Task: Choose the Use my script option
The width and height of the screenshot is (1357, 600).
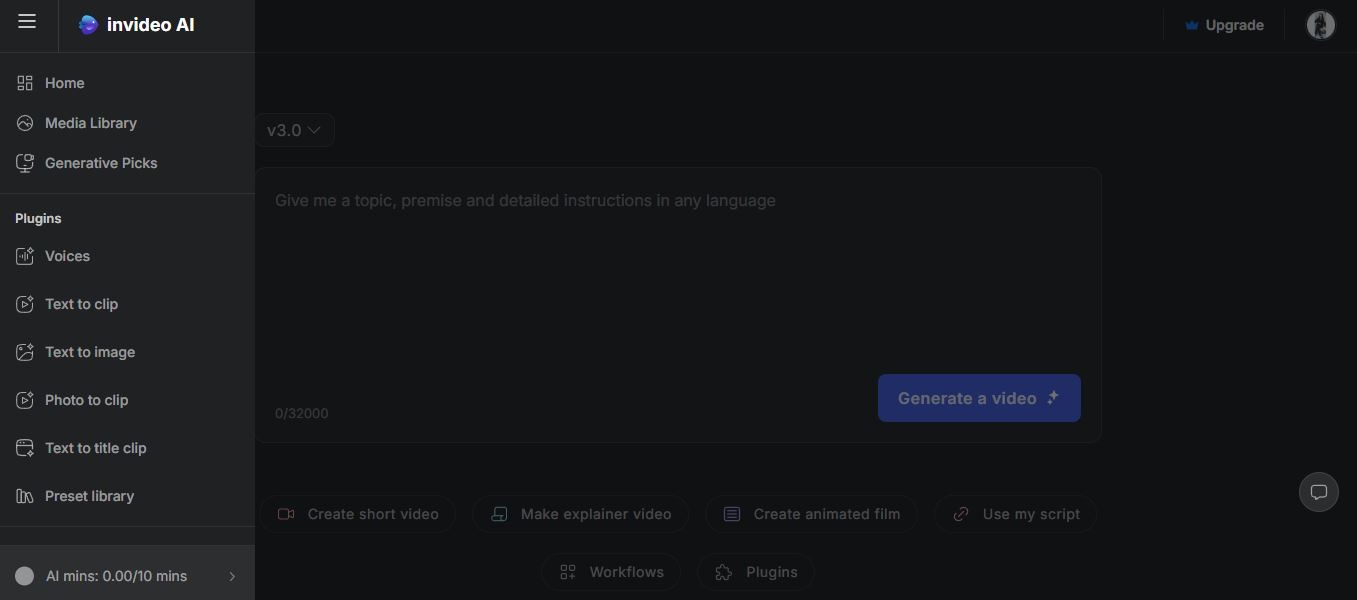Action: pos(1016,514)
